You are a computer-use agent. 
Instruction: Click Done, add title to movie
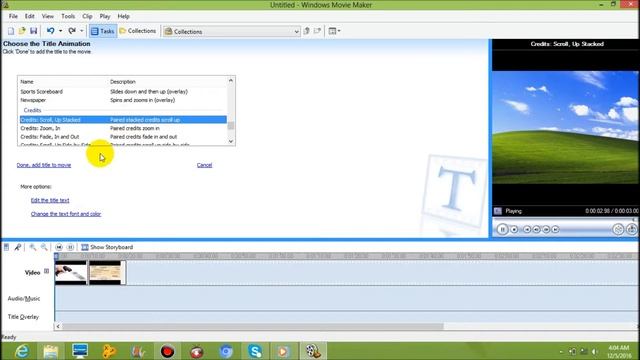point(44,165)
